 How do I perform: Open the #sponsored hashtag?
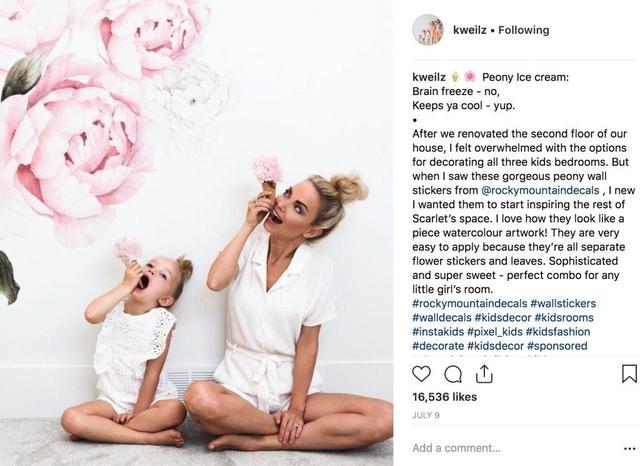click(557, 346)
